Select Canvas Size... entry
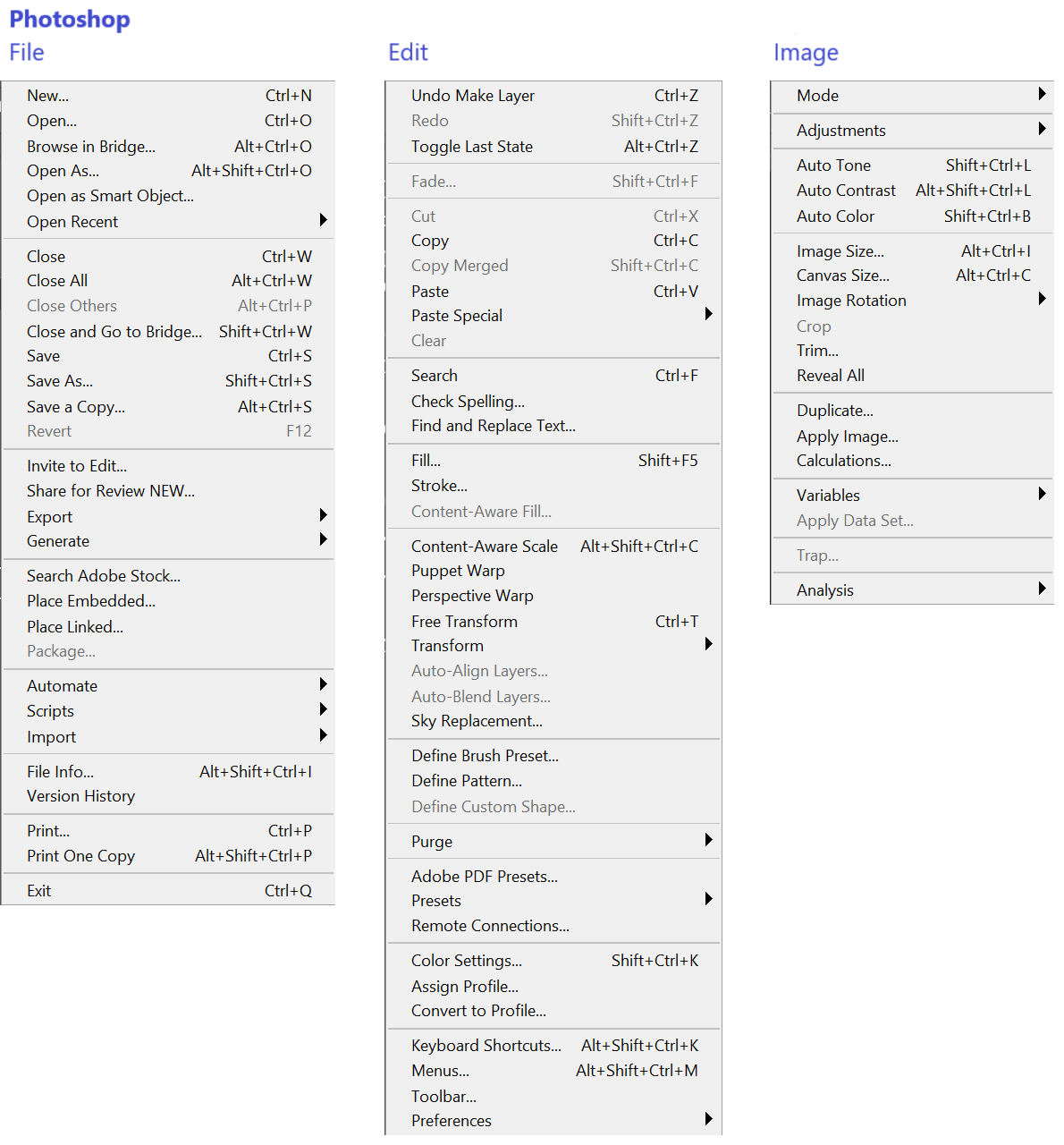 tap(843, 276)
